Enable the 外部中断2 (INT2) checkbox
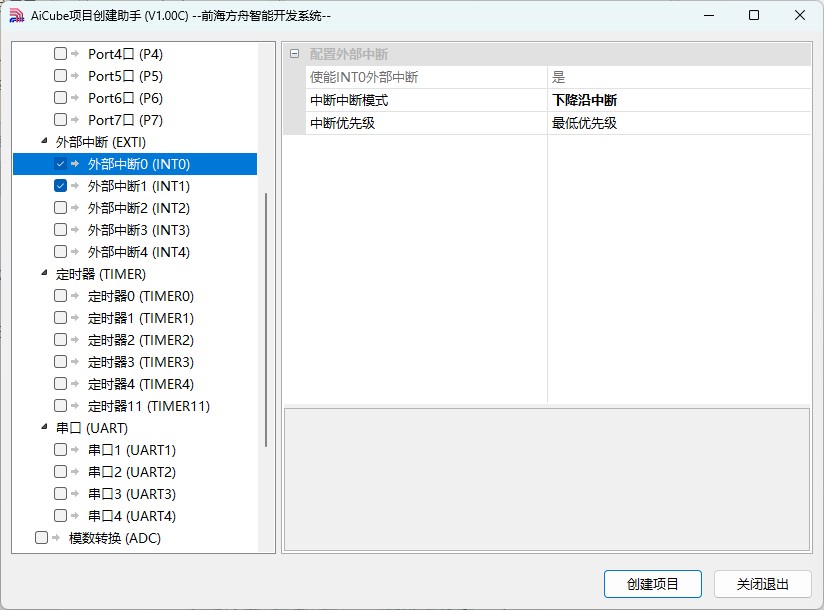The height and width of the screenshot is (610, 824). point(60,208)
